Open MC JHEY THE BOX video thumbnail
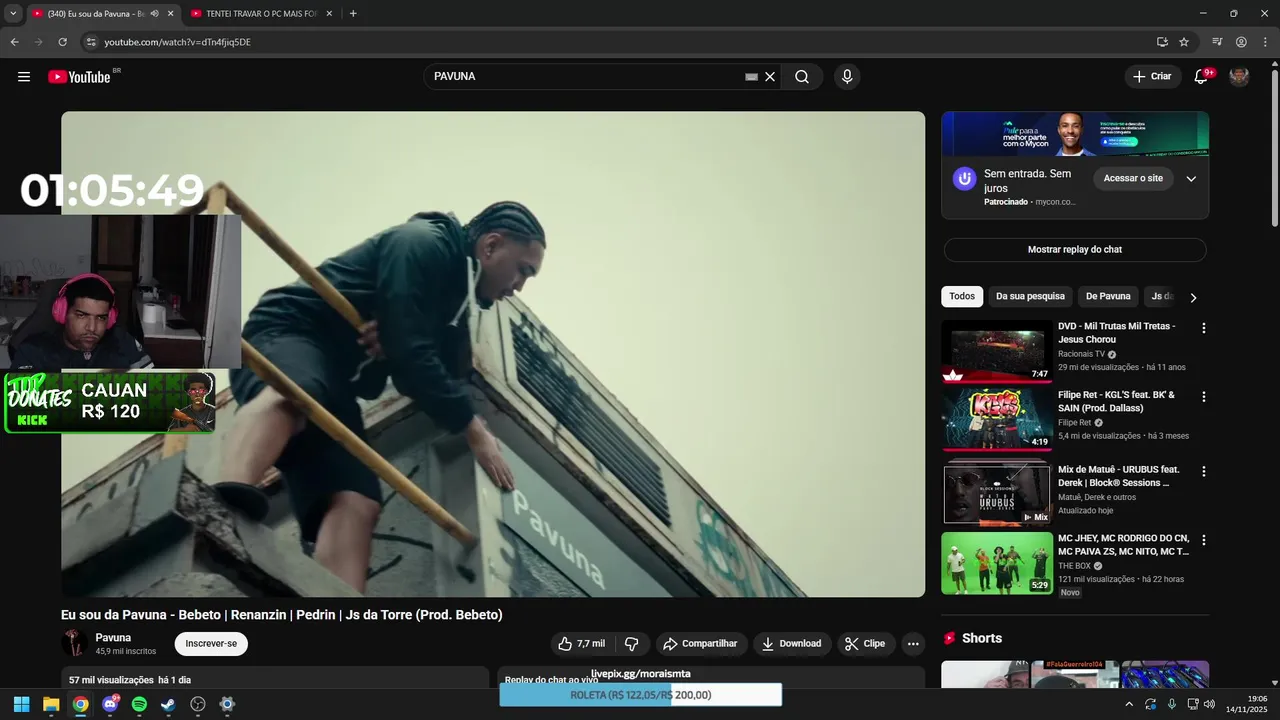Screen dimensions: 1280x720 point(997,563)
